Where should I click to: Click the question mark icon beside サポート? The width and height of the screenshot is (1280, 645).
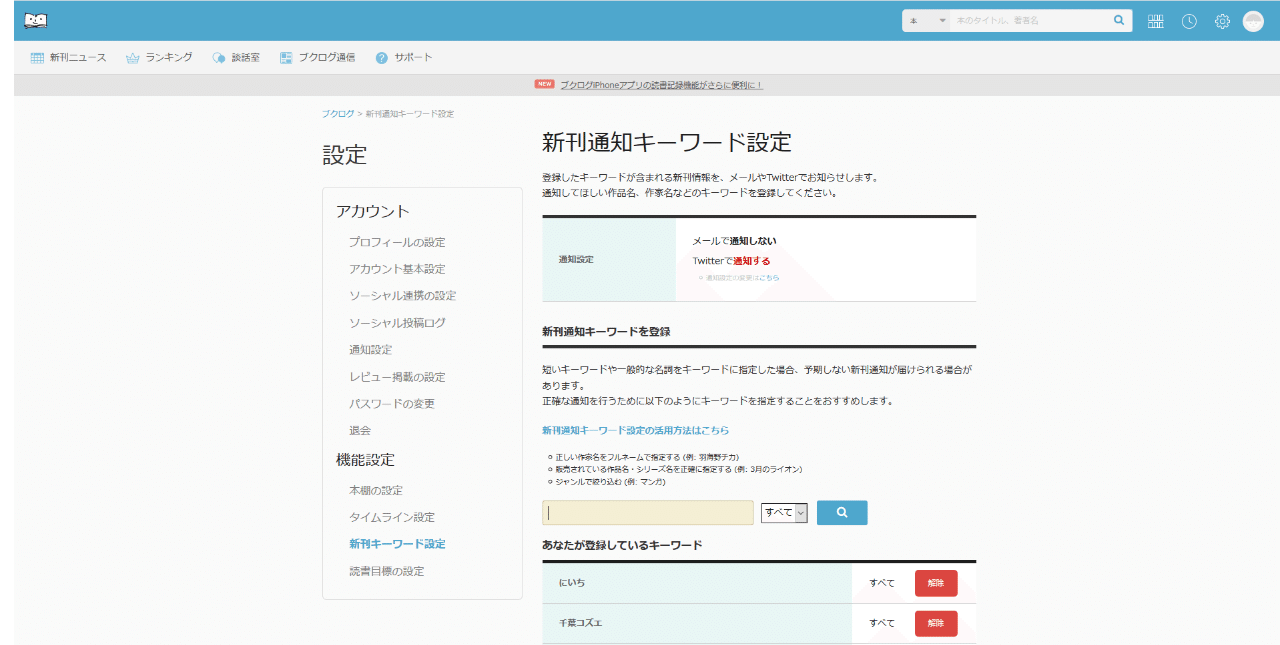380,57
